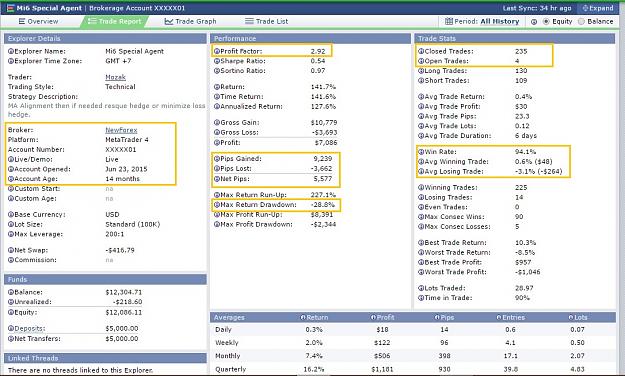Click the Closed Trades value 235

pyautogui.click(x=521, y=51)
